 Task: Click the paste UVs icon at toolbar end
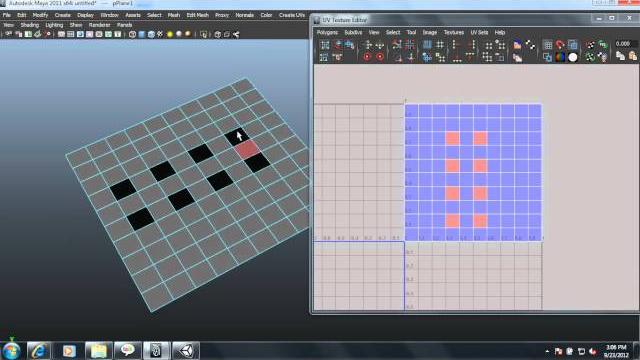[632, 56]
